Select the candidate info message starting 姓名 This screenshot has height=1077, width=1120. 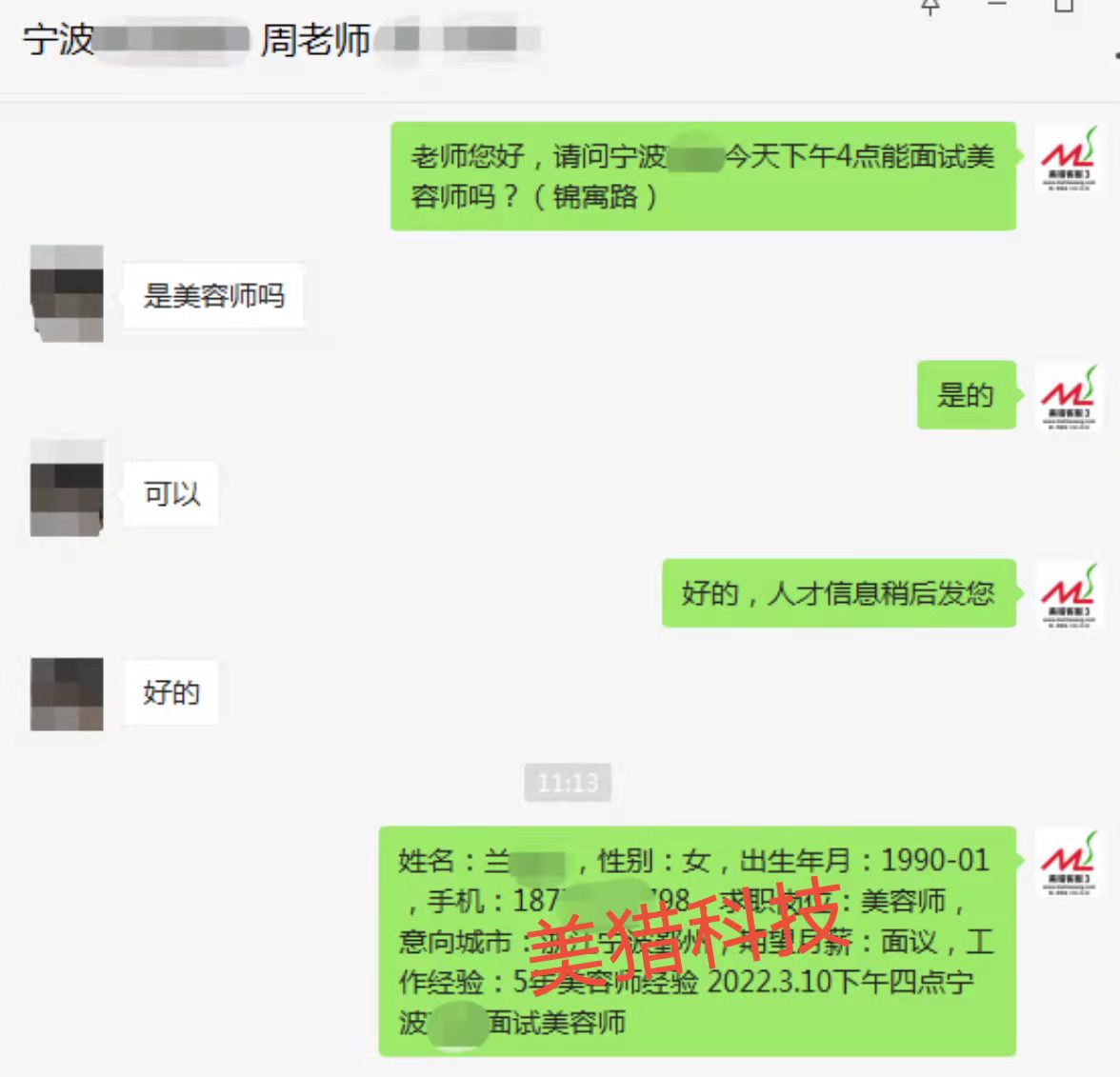pyautogui.click(x=697, y=941)
